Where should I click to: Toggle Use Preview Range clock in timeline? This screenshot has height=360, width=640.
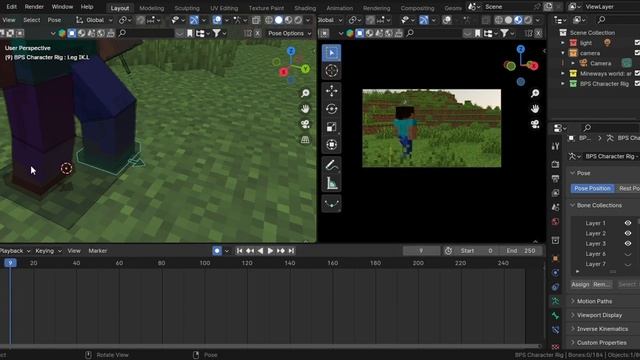(x=448, y=251)
